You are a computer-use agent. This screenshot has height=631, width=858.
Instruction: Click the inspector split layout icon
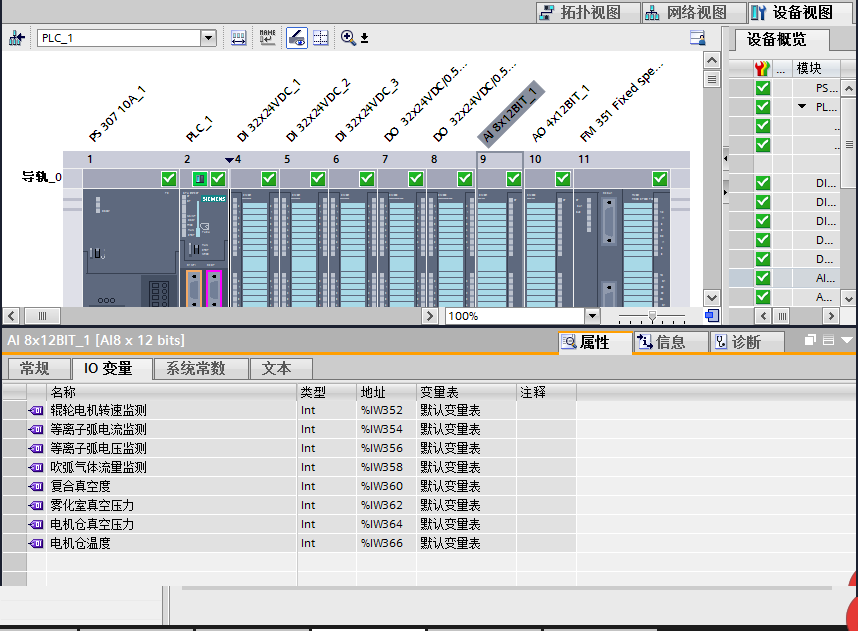coord(828,340)
